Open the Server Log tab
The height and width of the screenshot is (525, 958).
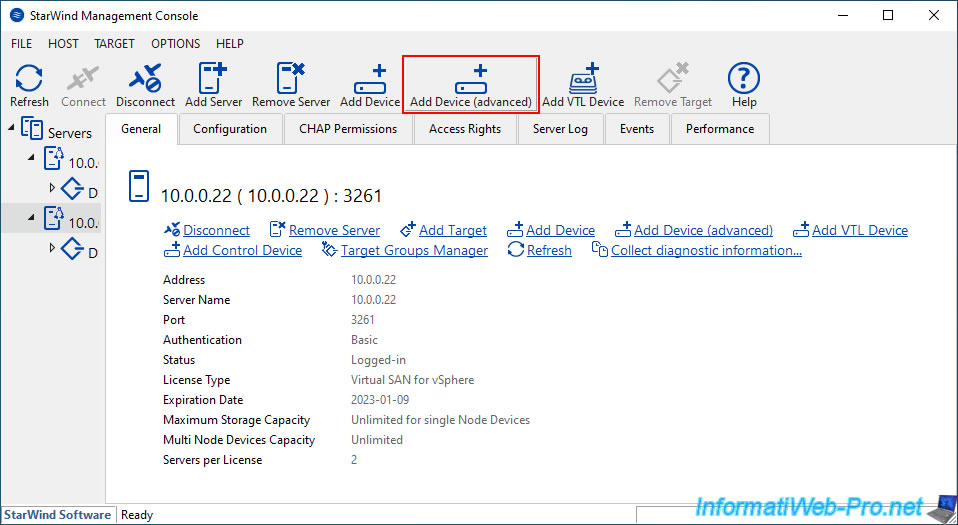(x=560, y=129)
